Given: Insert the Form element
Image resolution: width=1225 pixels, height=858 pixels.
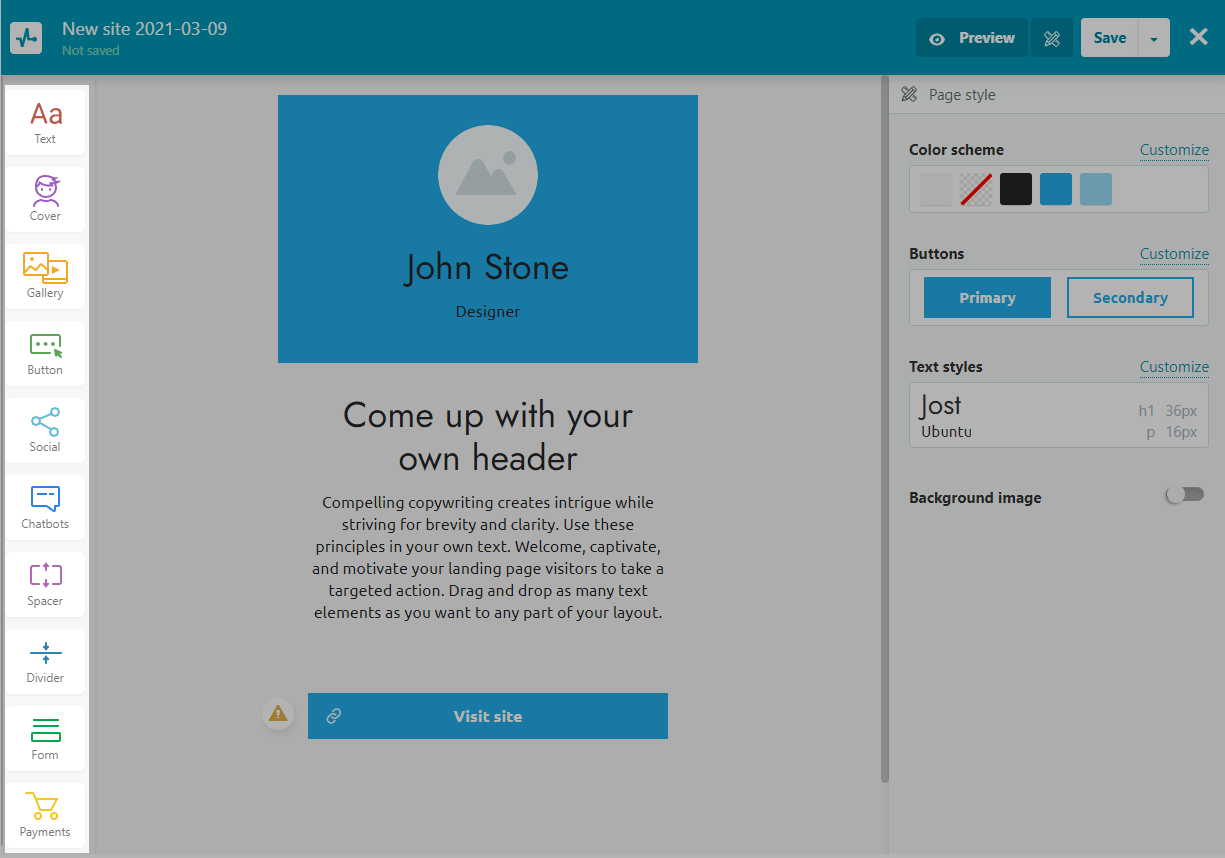Looking at the screenshot, I should click(x=46, y=739).
